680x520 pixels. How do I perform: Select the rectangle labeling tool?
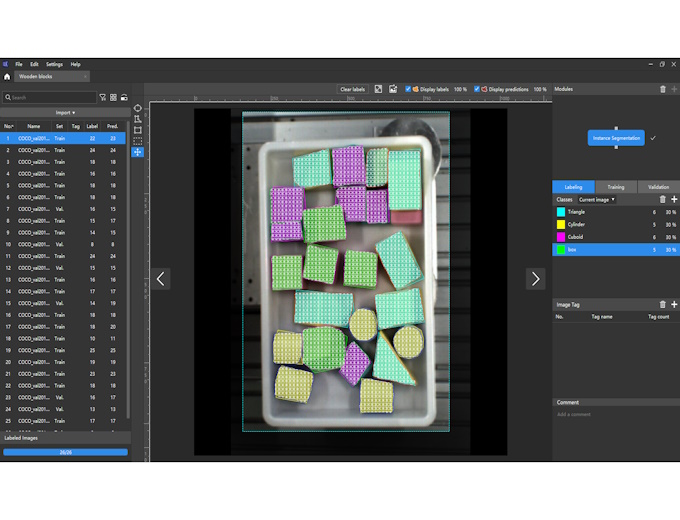pyautogui.click(x=137, y=130)
